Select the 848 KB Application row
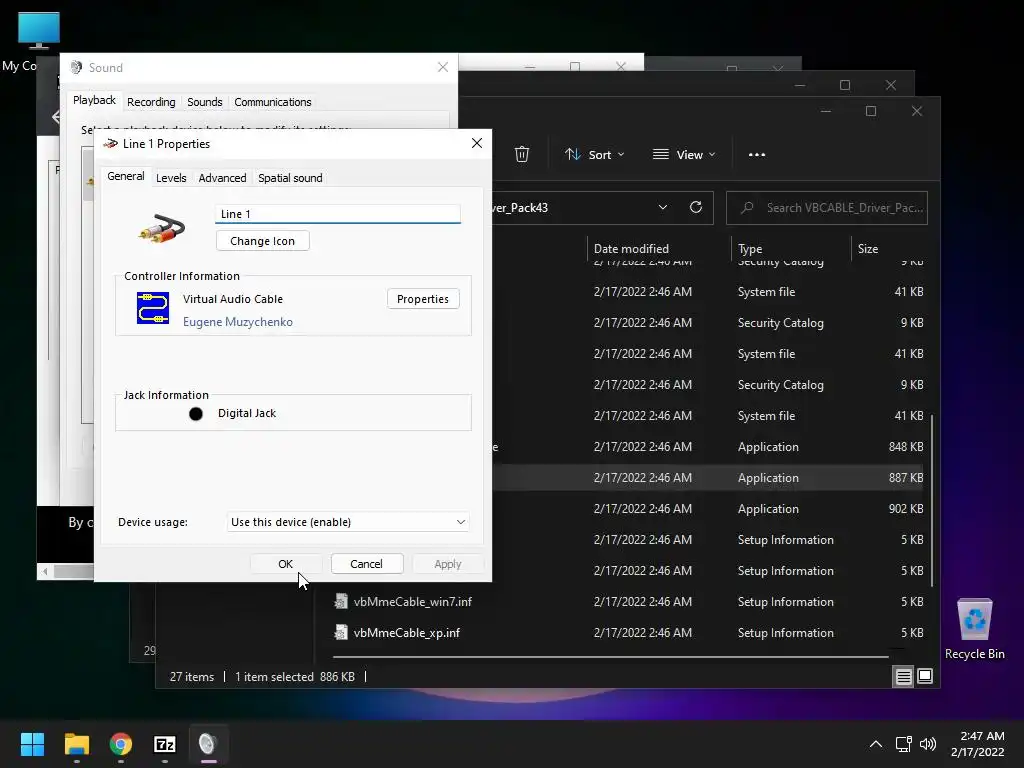The height and width of the screenshot is (768, 1024). click(710, 447)
